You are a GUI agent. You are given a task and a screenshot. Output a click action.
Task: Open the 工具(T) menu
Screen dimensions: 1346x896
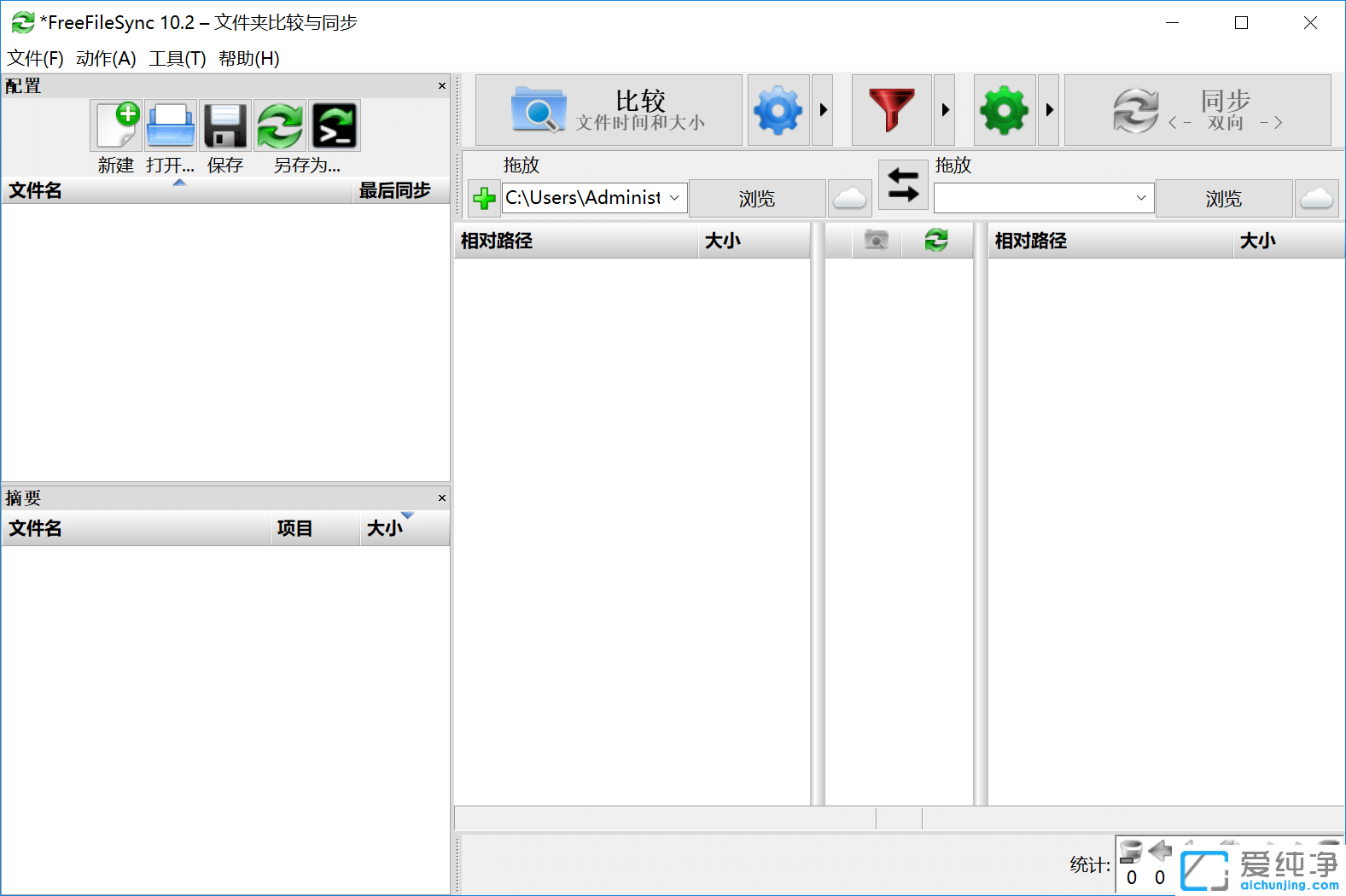click(178, 59)
